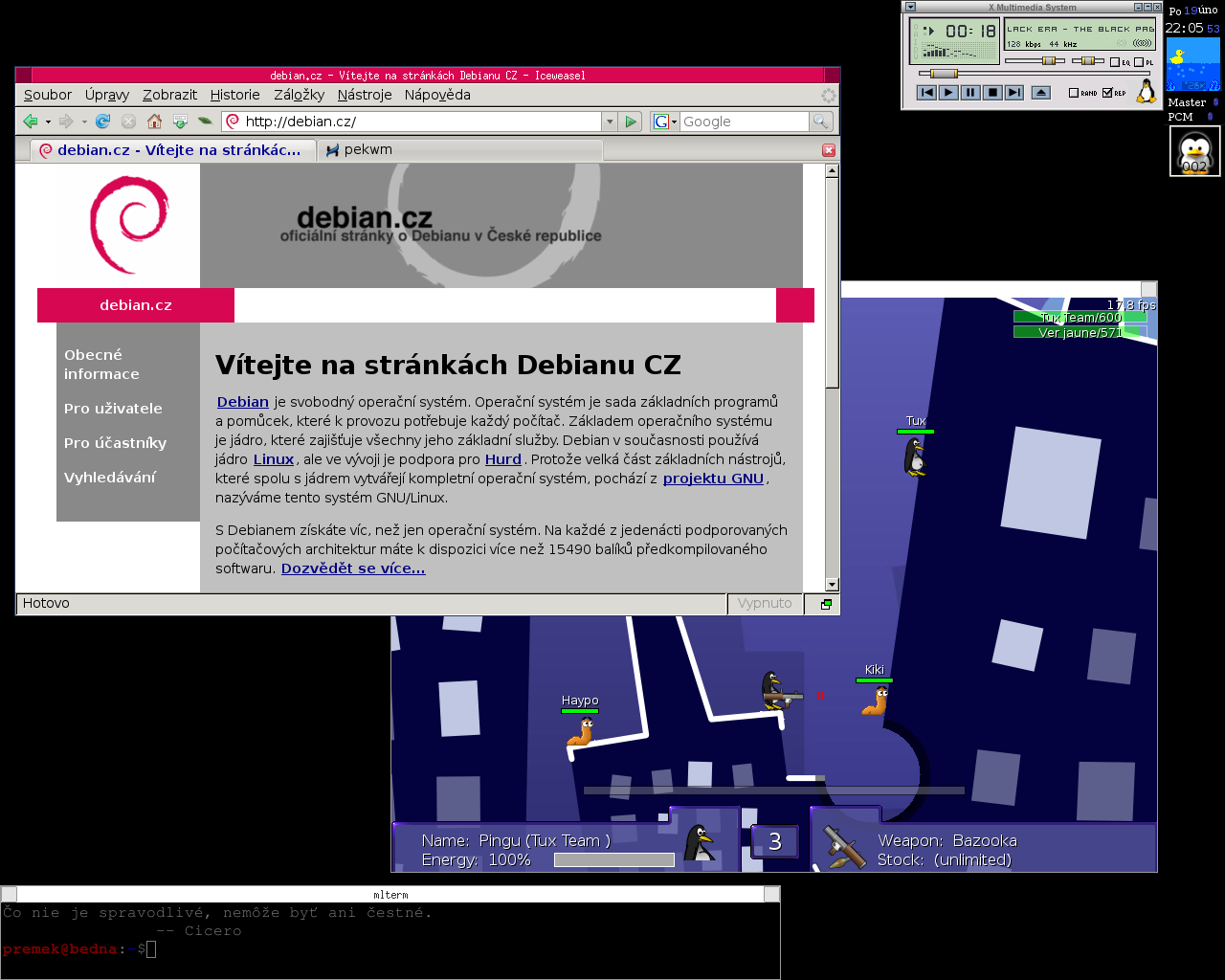The height and width of the screenshot is (980, 1225).
Task: Click the Pingu penguin portrait icon
Action: (702, 842)
